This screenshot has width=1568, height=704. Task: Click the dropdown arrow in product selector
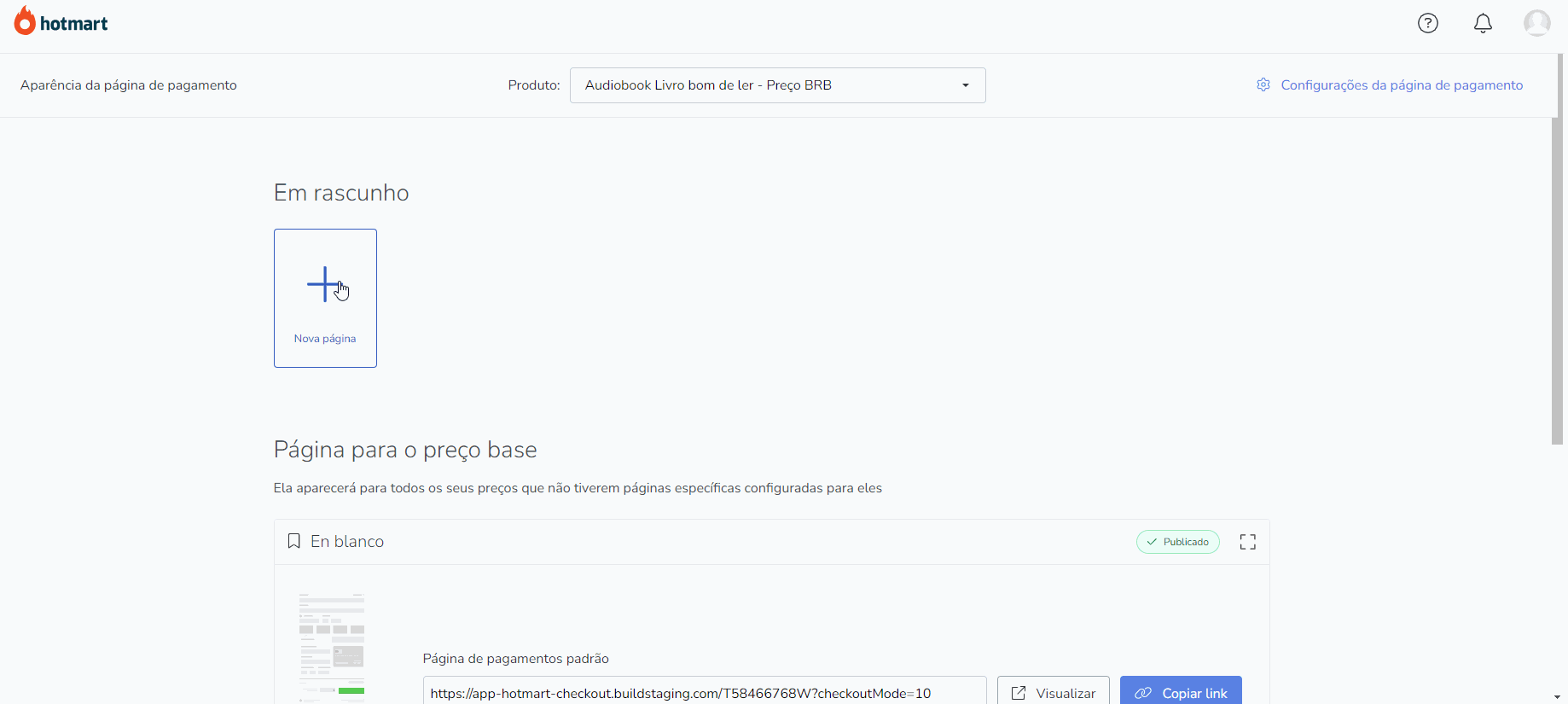[966, 85]
